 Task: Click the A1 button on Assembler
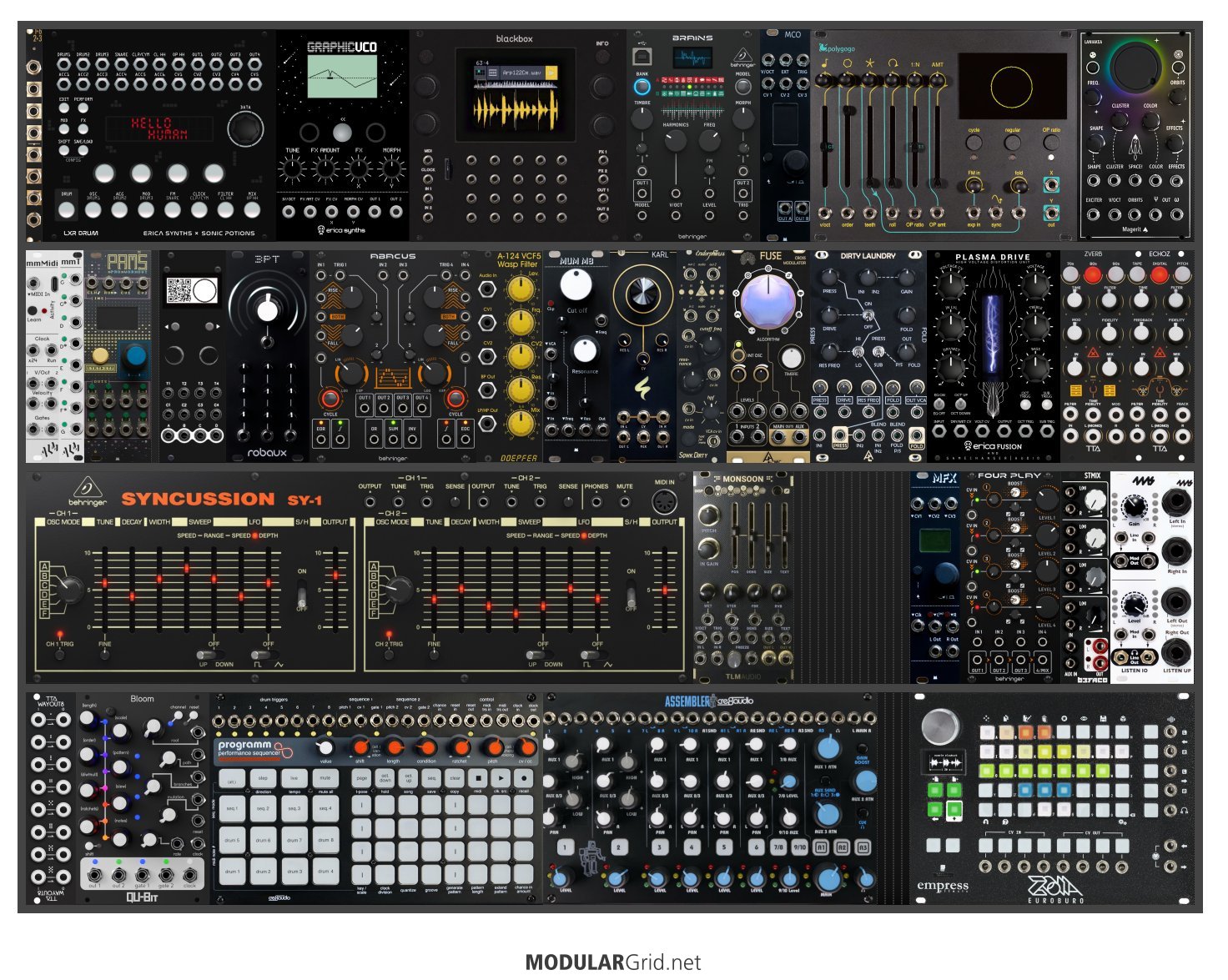tap(821, 847)
